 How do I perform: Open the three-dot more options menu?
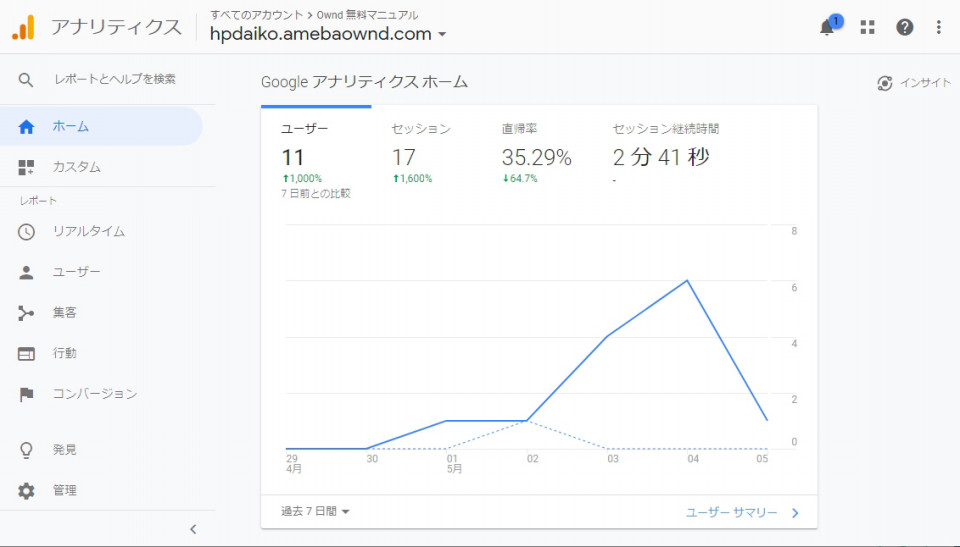click(939, 27)
